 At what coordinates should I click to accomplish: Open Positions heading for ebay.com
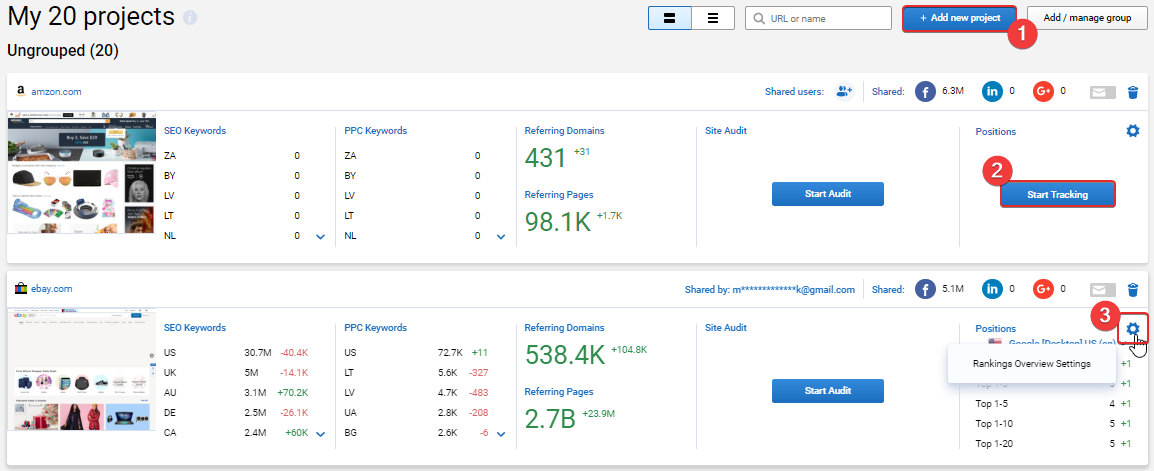[x=996, y=329]
